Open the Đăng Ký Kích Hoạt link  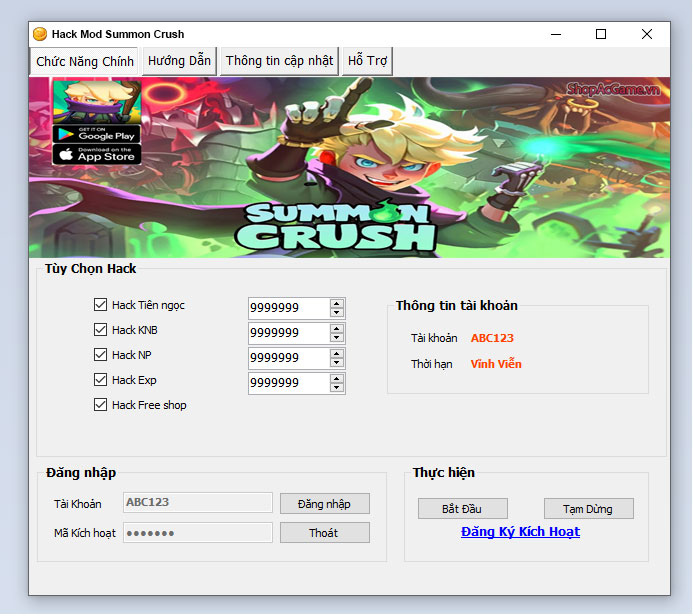click(x=520, y=532)
